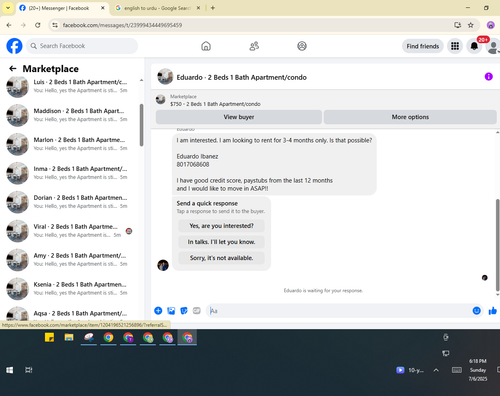Viewport: 500px width, 396px height.
Task: Focus the Search Facebook field
Action: (x=82, y=46)
